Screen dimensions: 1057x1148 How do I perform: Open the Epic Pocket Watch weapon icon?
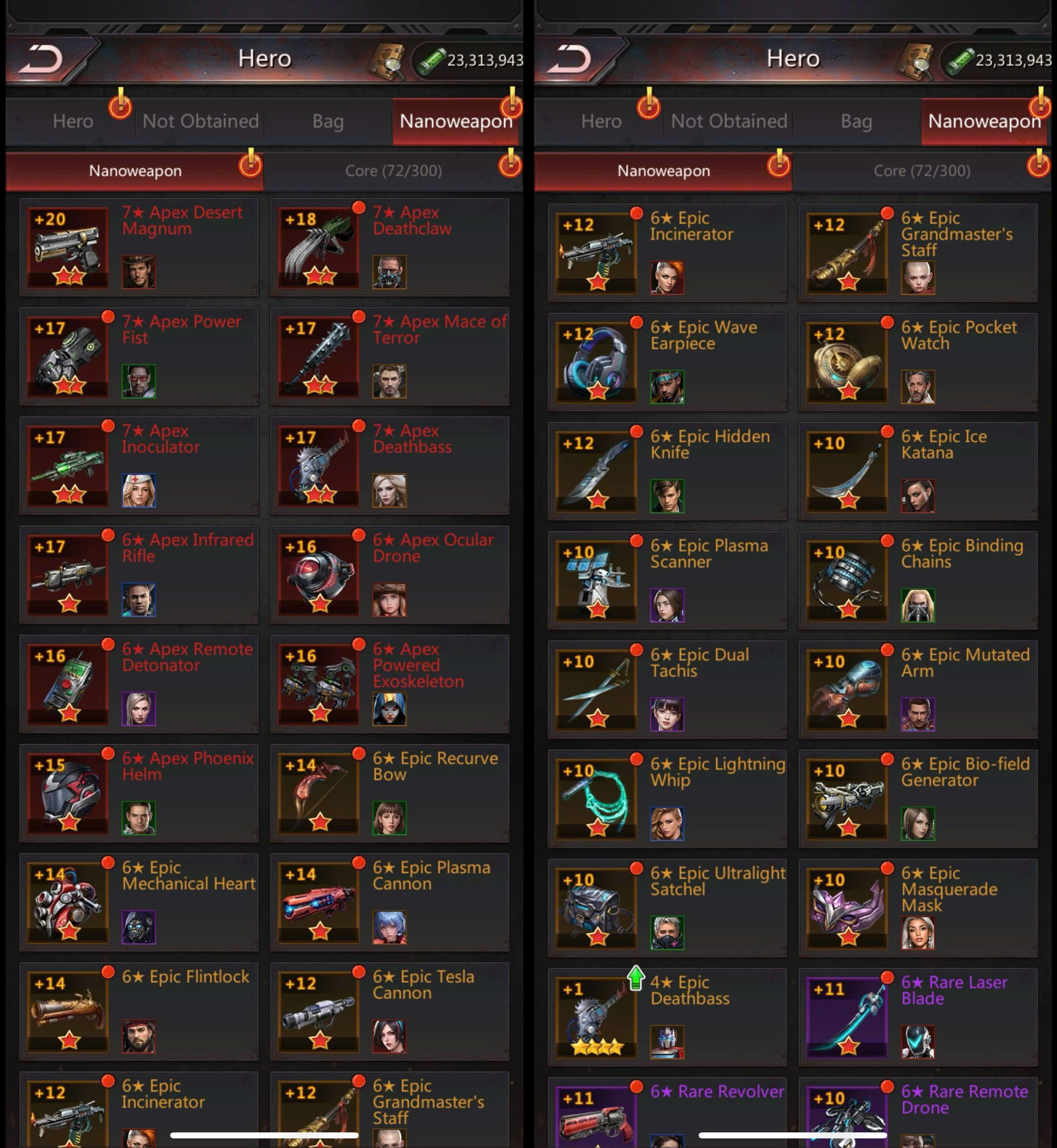(x=847, y=362)
